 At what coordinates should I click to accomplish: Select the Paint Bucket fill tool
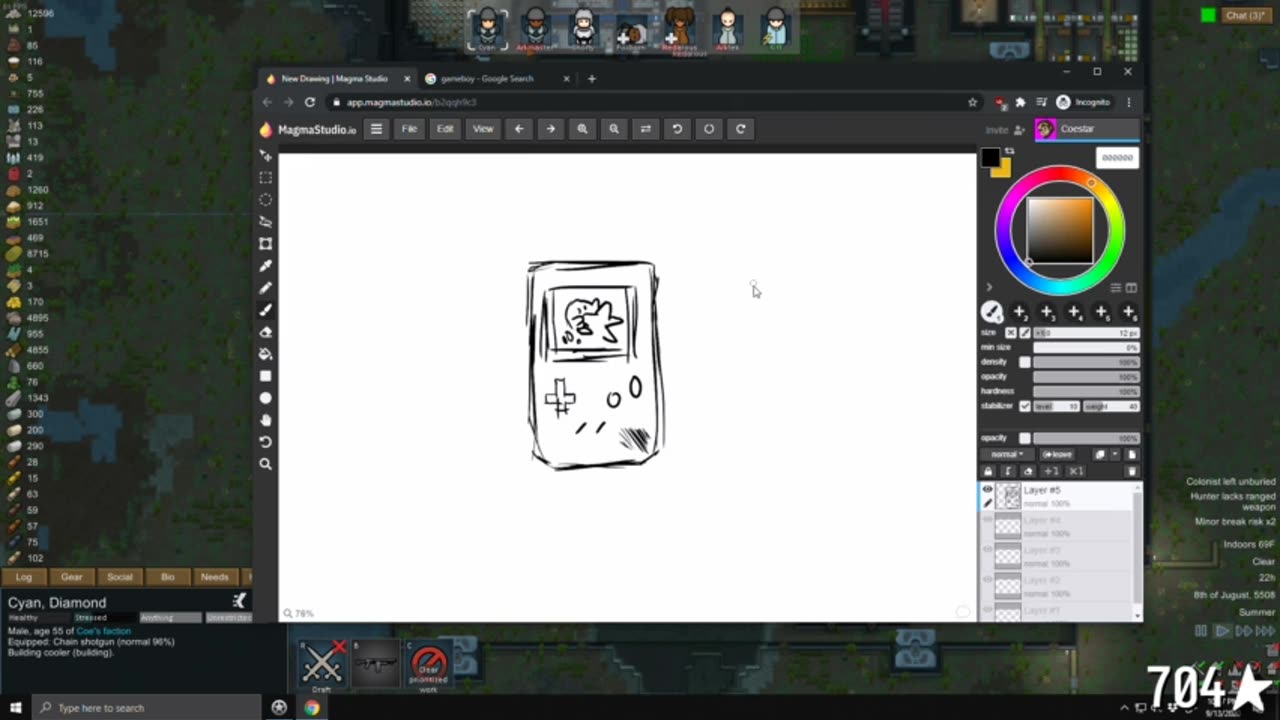pyautogui.click(x=265, y=354)
